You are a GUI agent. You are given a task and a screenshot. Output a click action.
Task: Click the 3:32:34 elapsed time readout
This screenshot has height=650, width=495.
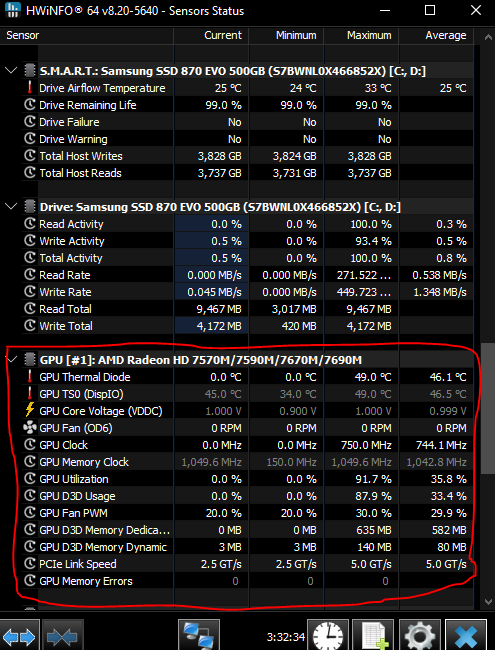click(286, 636)
